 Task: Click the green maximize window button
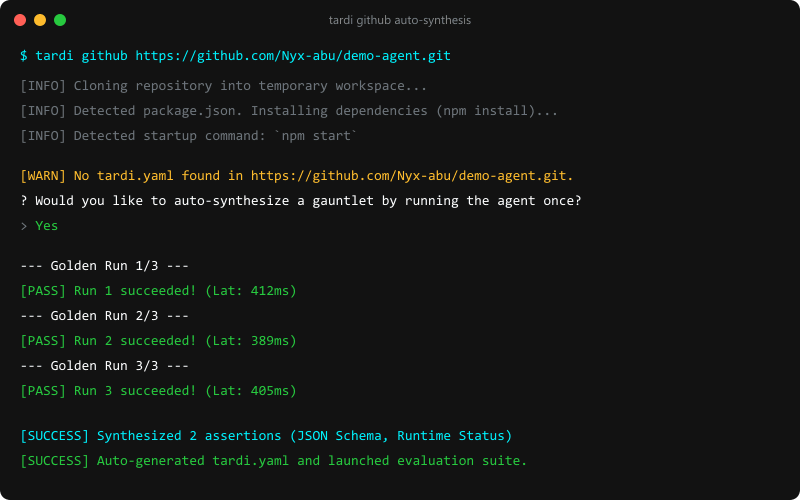click(x=60, y=20)
